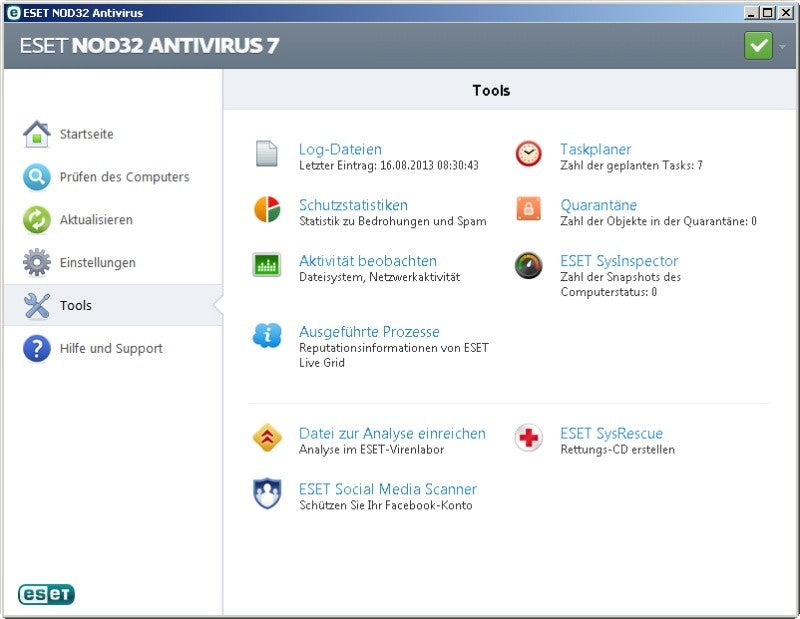Click the Startseite house icon
This screenshot has height=619, width=800.
(x=37, y=134)
